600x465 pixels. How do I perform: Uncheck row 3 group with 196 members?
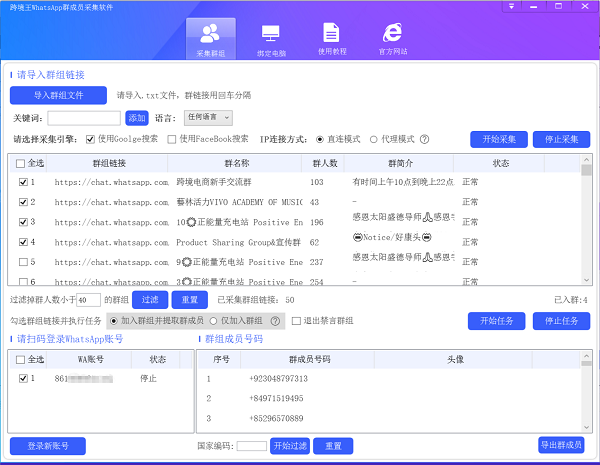23,222
